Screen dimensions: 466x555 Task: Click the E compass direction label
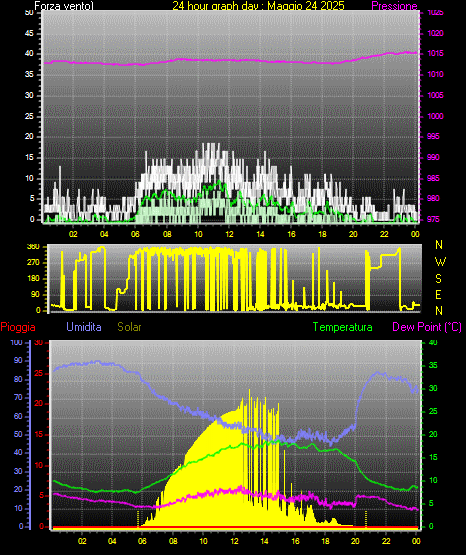pyautogui.click(x=438, y=295)
